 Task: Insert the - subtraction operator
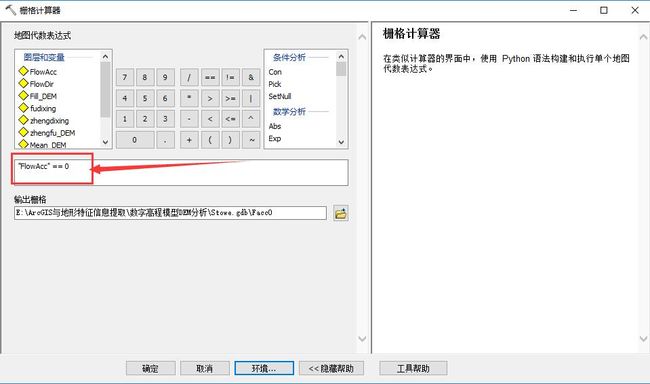(189, 119)
